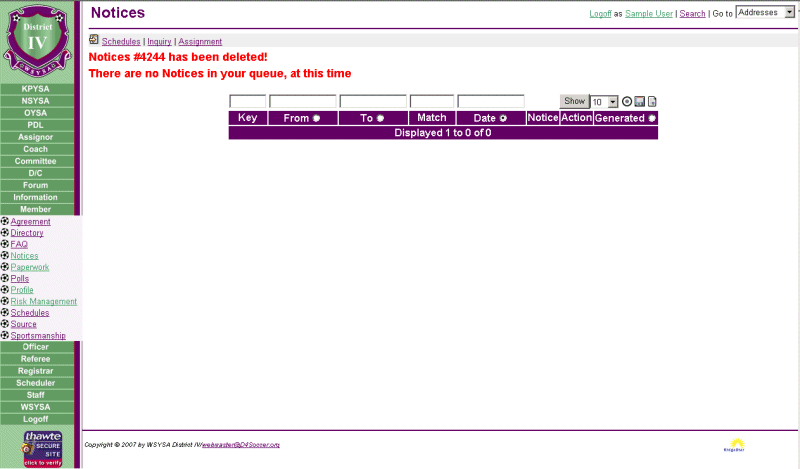800x469 pixels.
Task: Toggle sort by To column radio
Action: click(x=381, y=118)
